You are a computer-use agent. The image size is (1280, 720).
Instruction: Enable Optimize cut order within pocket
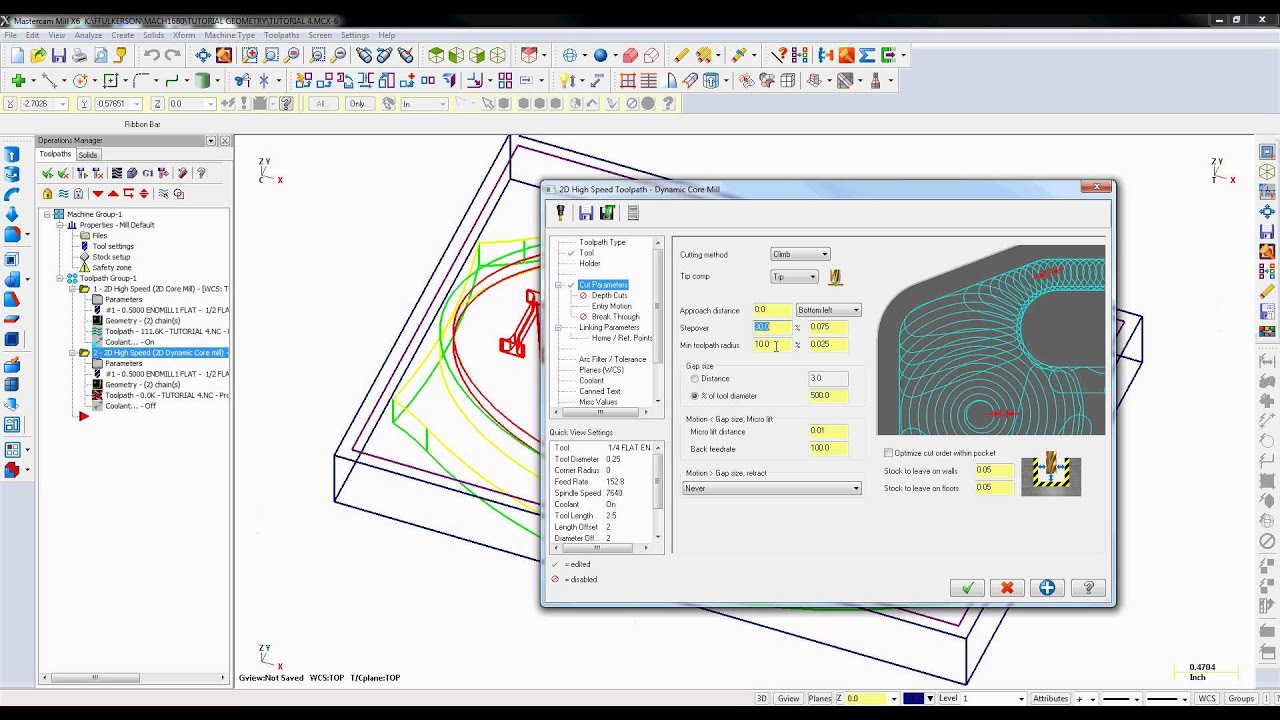point(888,453)
